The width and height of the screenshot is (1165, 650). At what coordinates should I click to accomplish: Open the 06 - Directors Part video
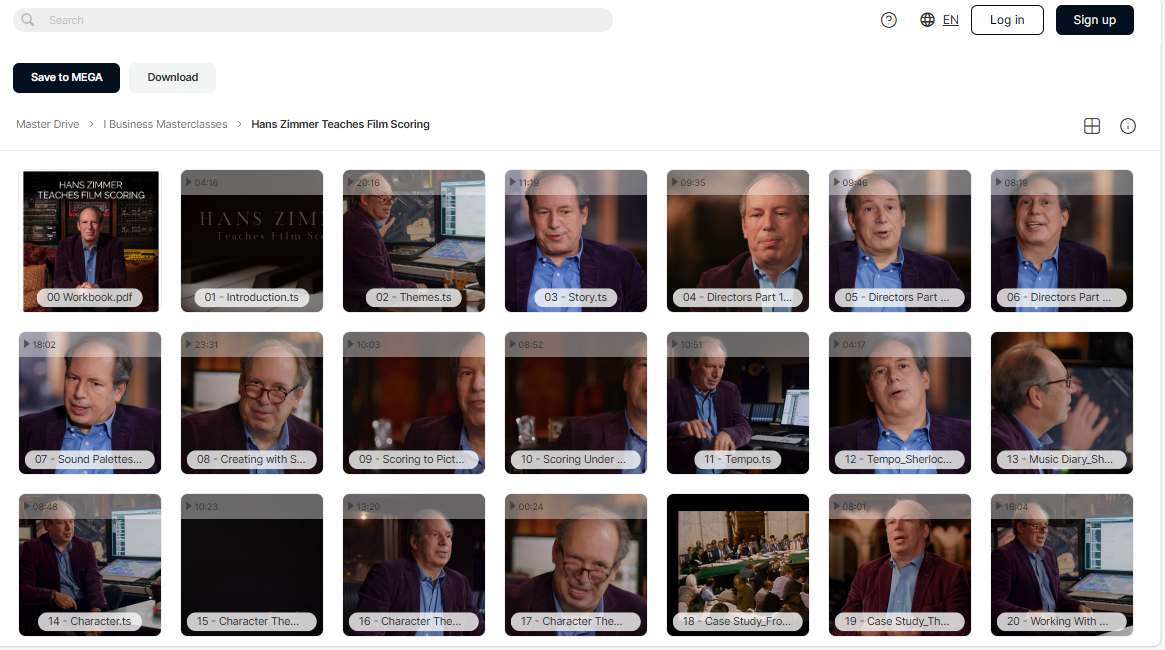[x=1062, y=241]
